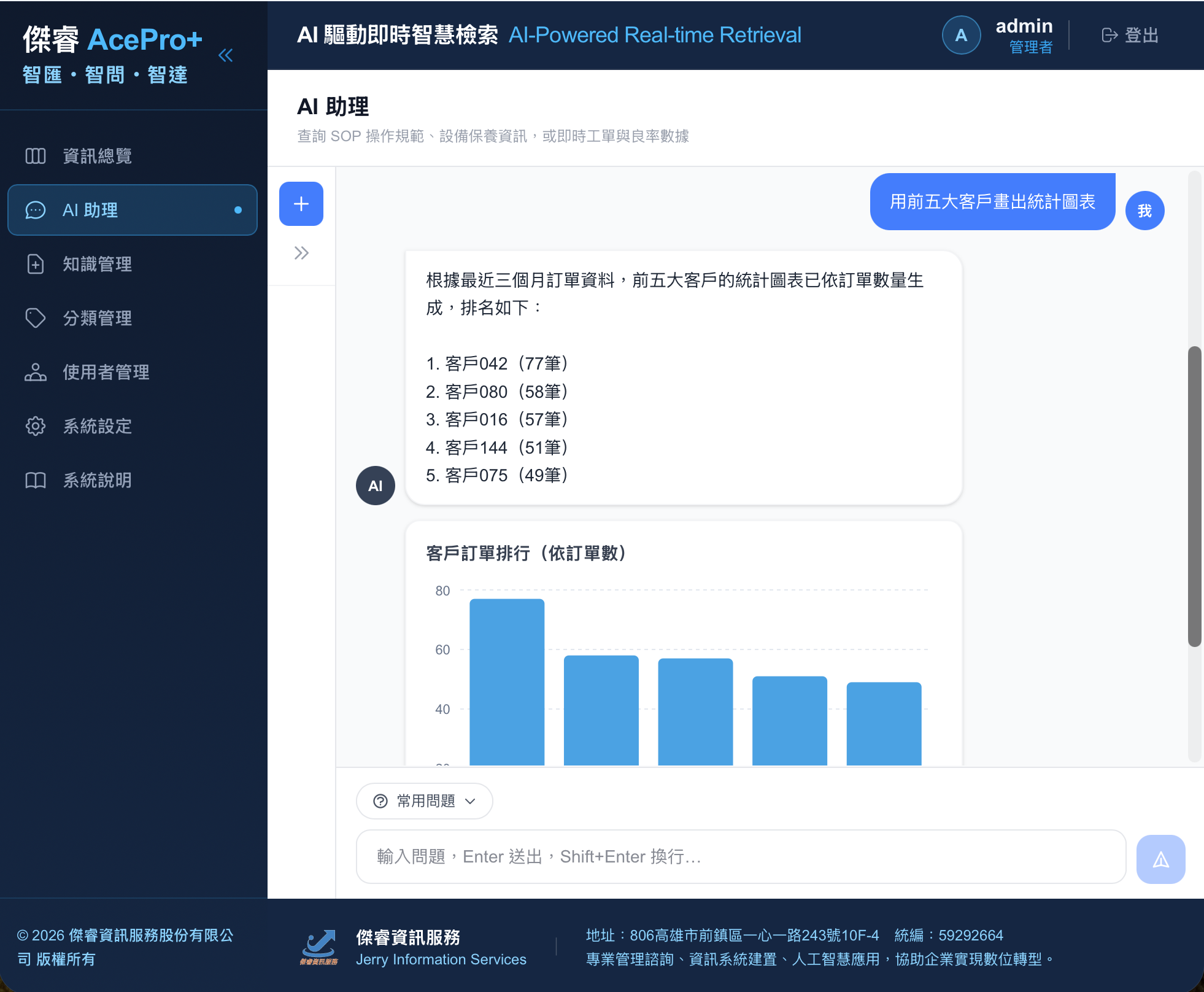Collapse the sidebar with double-chevron icon
The height and width of the screenshot is (992, 1204).
tap(226, 55)
